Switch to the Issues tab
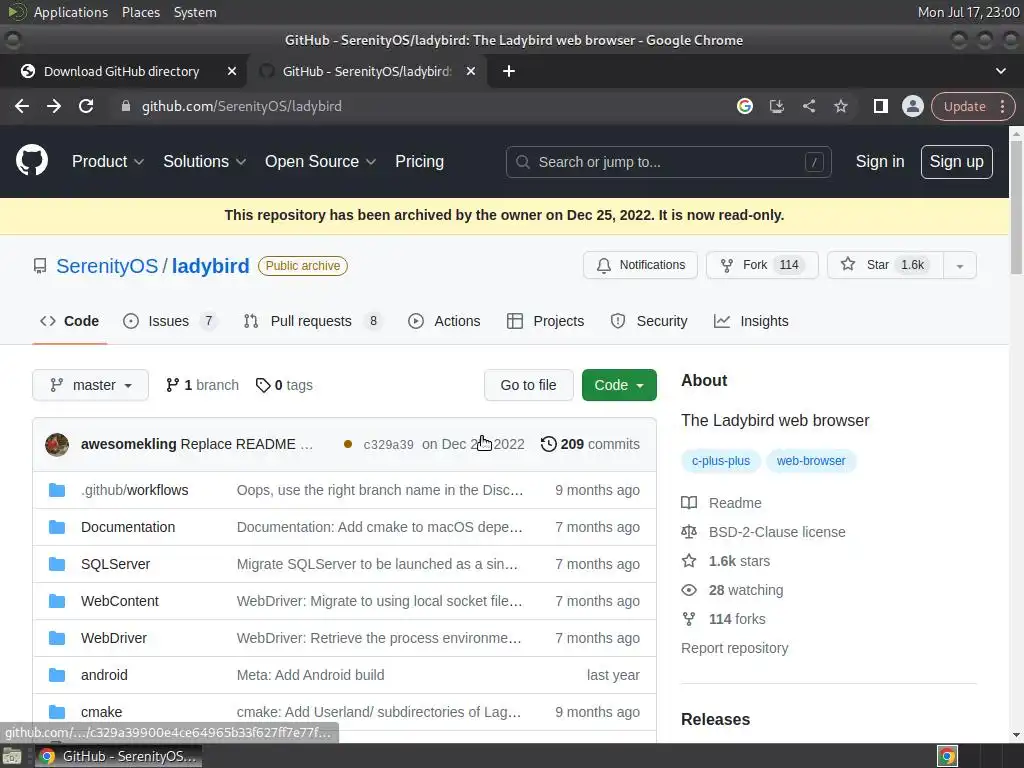 point(168,321)
